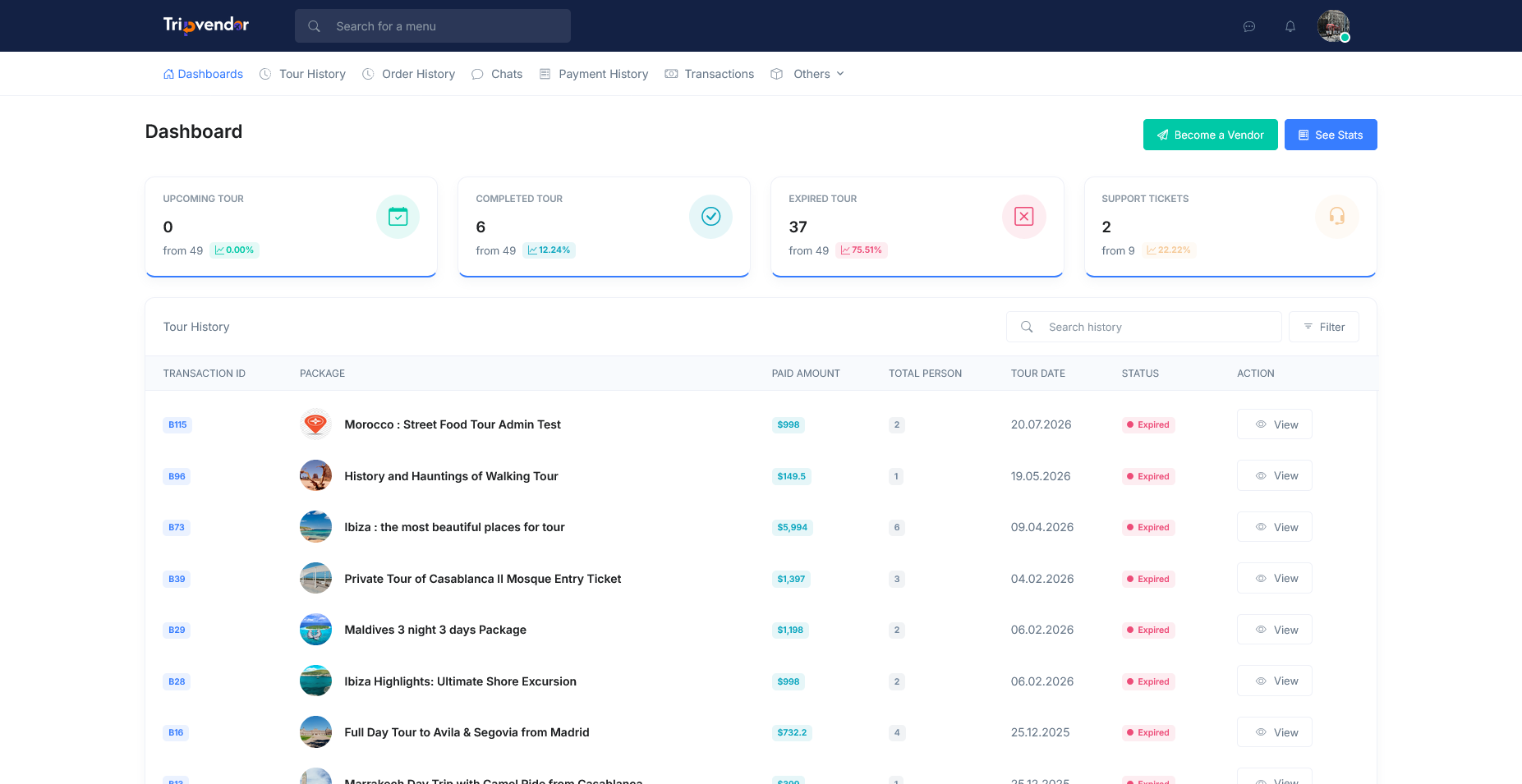This screenshot has height=784, width=1522.
Task: Click the Avila & Segovia tour thumbnail
Action: (x=315, y=732)
